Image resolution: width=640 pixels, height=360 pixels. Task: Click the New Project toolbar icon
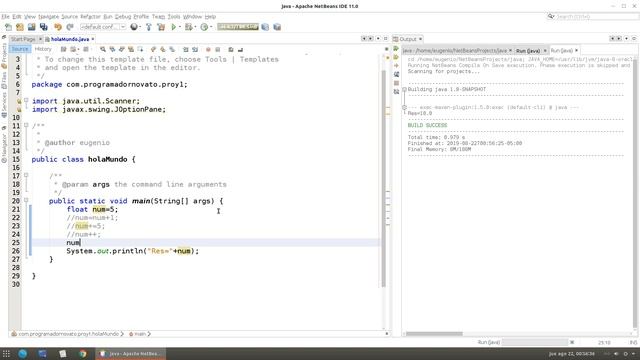tap(20, 27)
